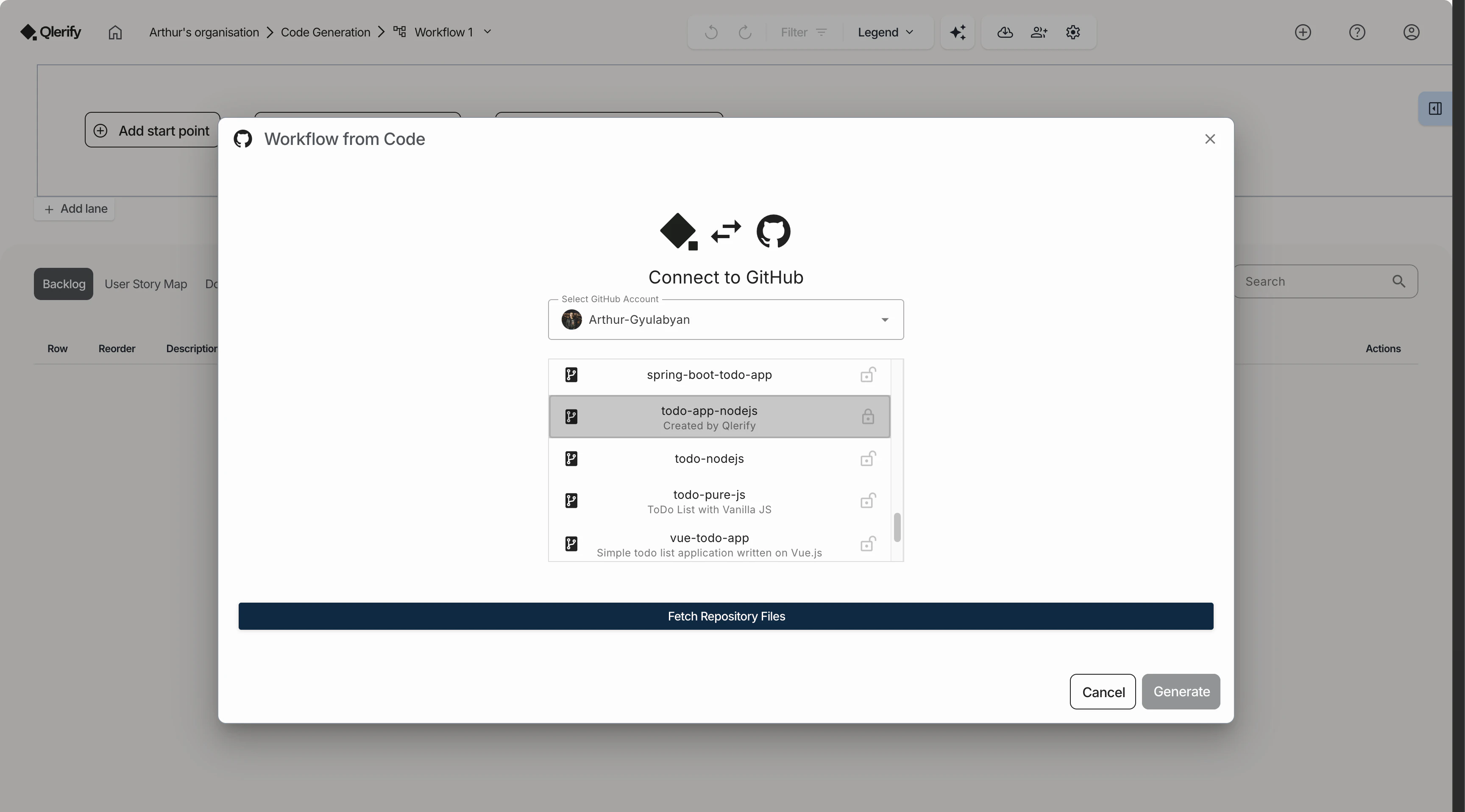Click inside the Search field

[1314, 281]
